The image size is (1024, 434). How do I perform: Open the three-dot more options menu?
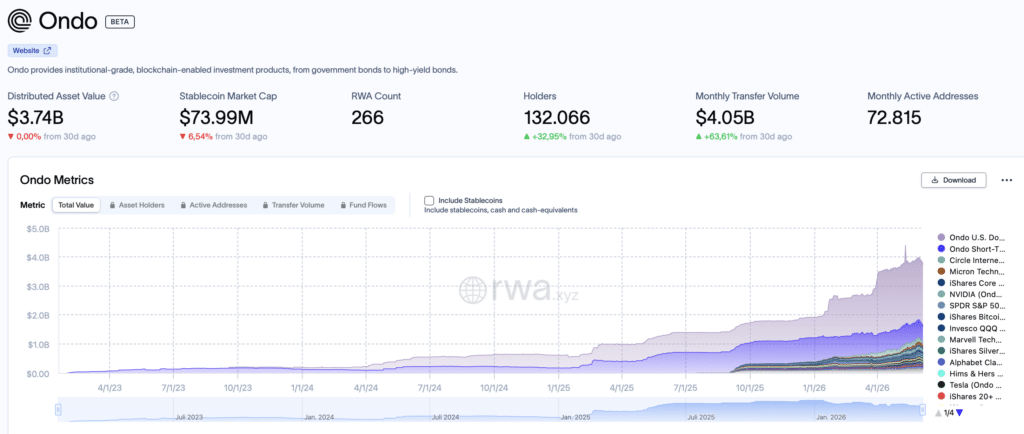pyautogui.click(x=1006, y=180)
